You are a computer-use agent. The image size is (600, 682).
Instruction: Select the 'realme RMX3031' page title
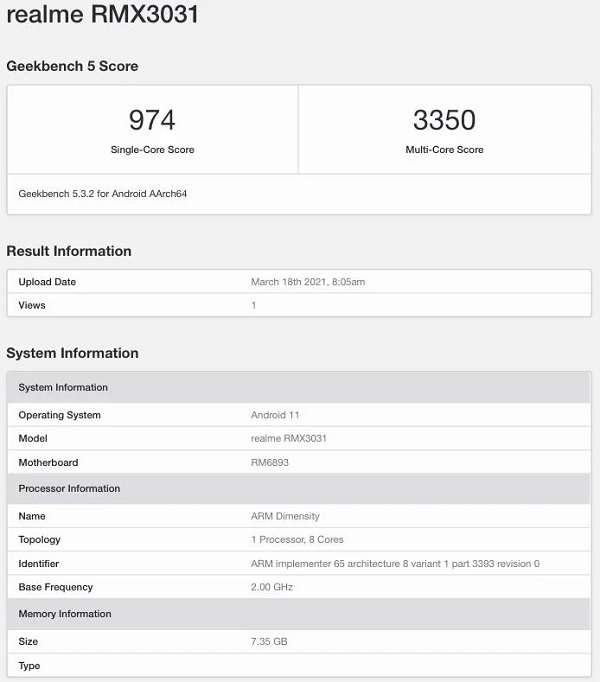[102, 13]
